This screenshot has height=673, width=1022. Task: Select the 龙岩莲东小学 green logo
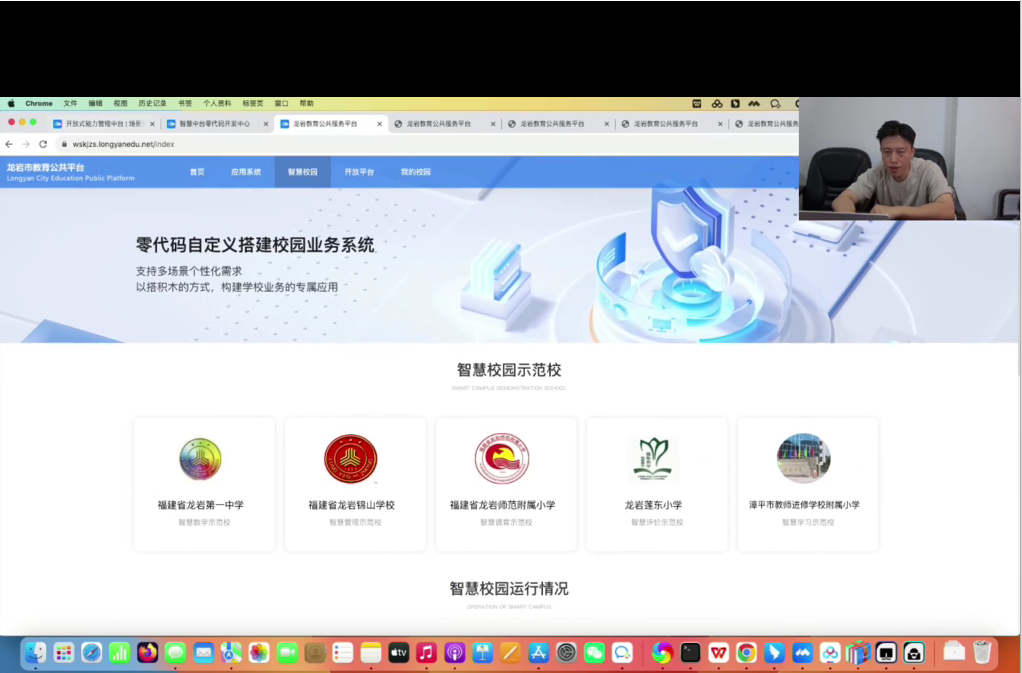click(x=652, y=459)
